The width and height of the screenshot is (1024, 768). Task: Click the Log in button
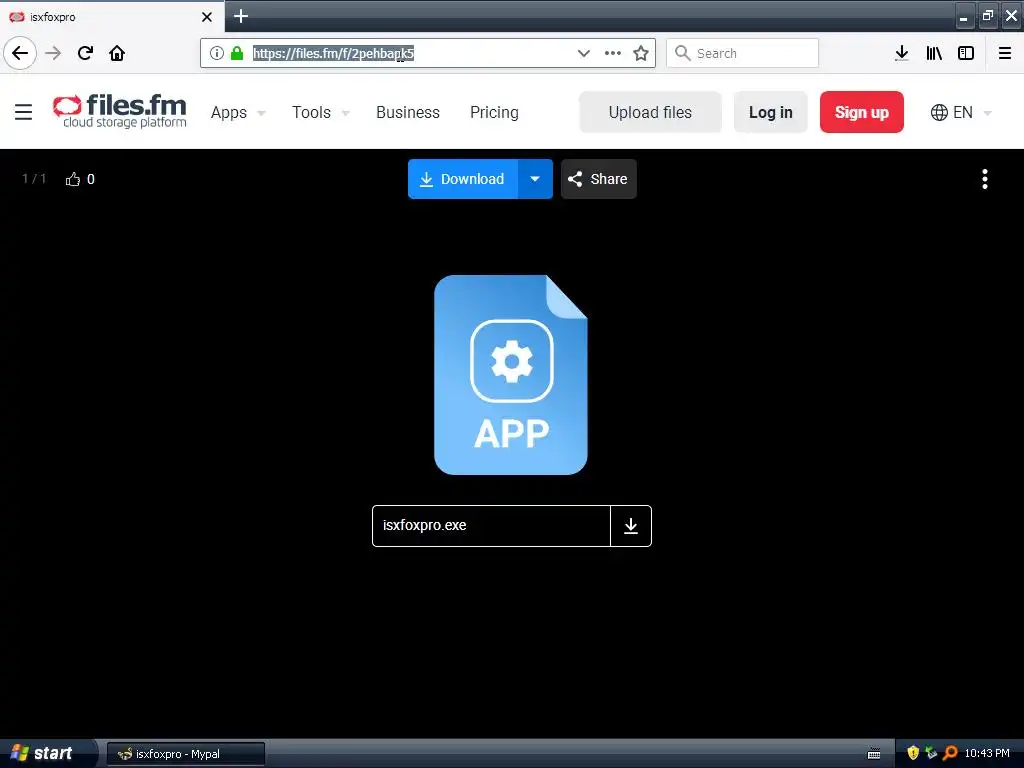pyautogui.click(x=771, y=112)
